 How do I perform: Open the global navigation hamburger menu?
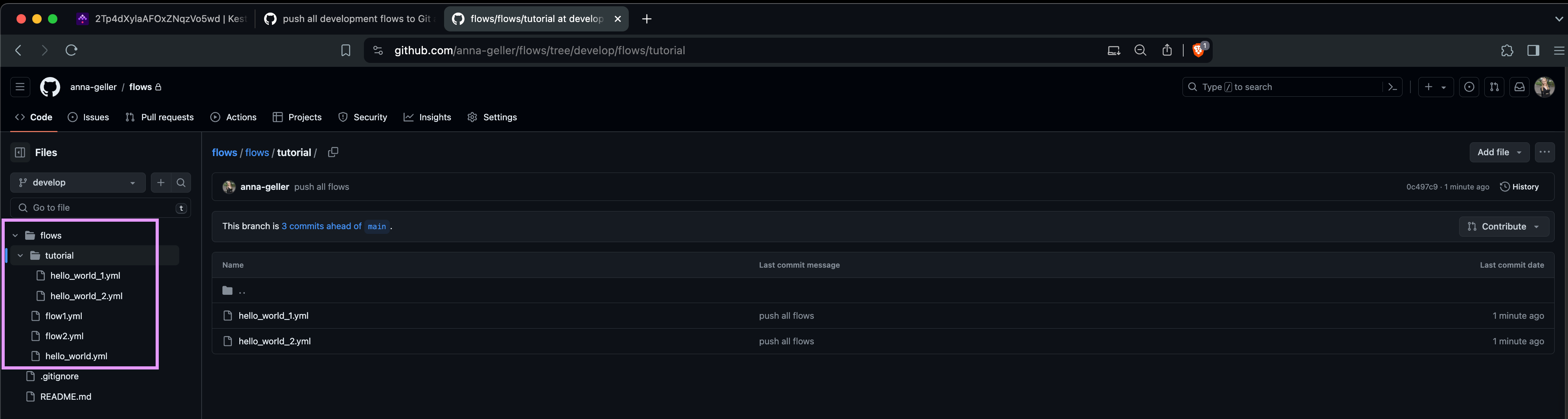(x=20, y=87)
